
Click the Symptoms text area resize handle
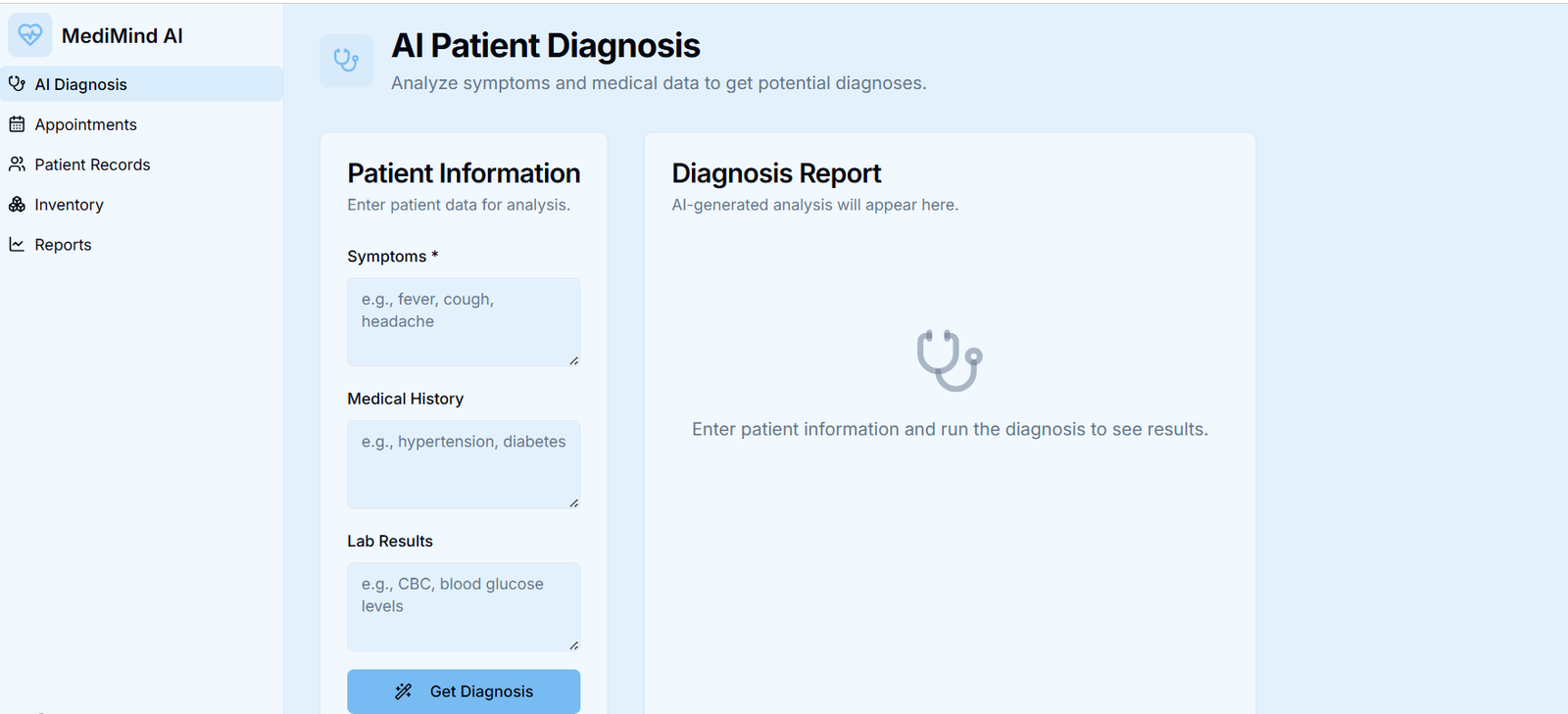coord(574,361)
